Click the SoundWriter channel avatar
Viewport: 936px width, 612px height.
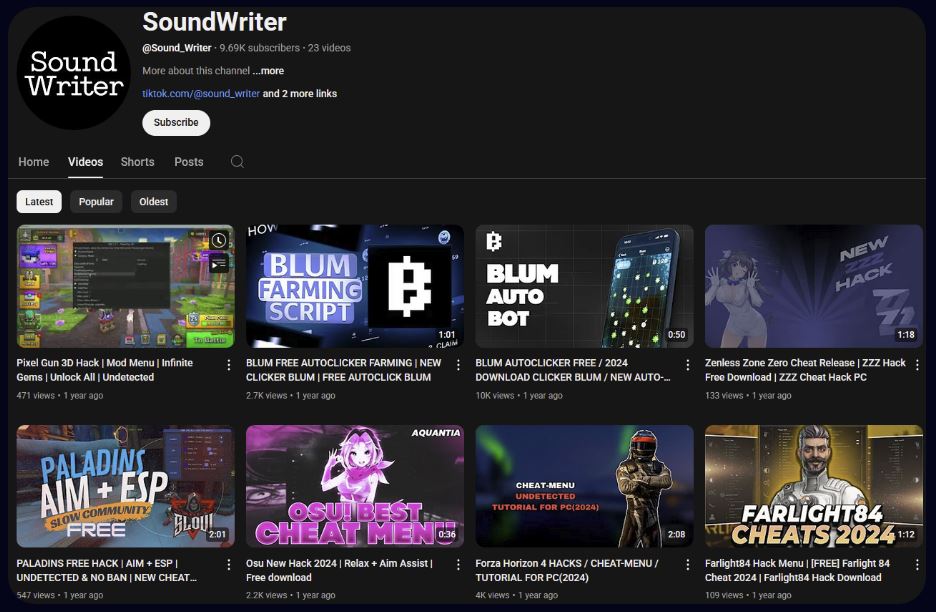(x=74, y=73)
